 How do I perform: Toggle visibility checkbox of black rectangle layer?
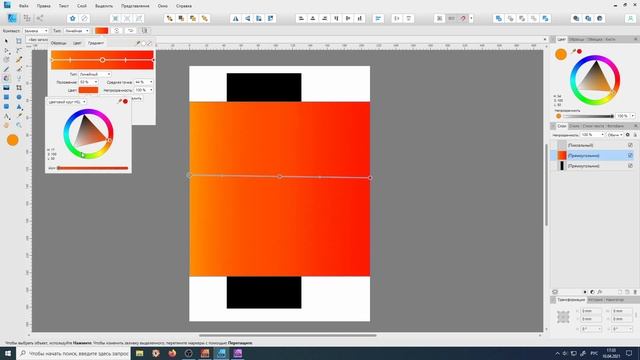(x=630, y=166)
